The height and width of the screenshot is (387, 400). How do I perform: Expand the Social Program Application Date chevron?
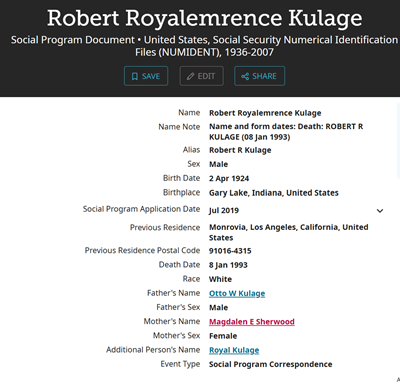click(380, 211)
